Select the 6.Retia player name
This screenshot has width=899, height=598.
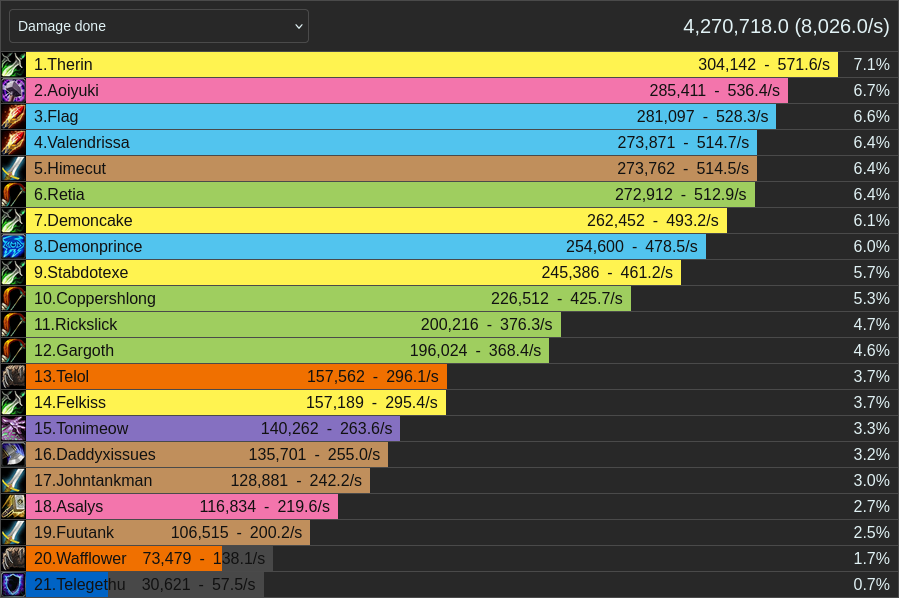(59, 194)
